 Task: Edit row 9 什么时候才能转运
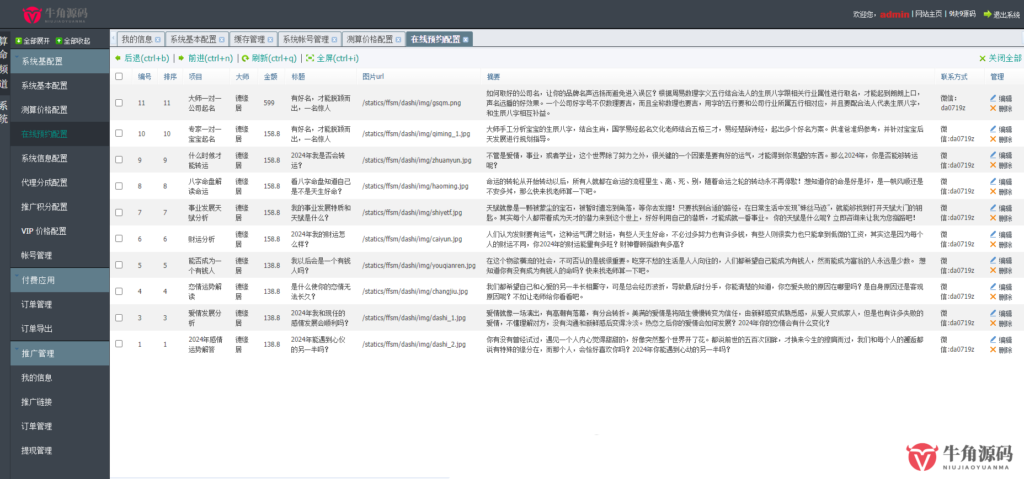tap(1000, 155)
